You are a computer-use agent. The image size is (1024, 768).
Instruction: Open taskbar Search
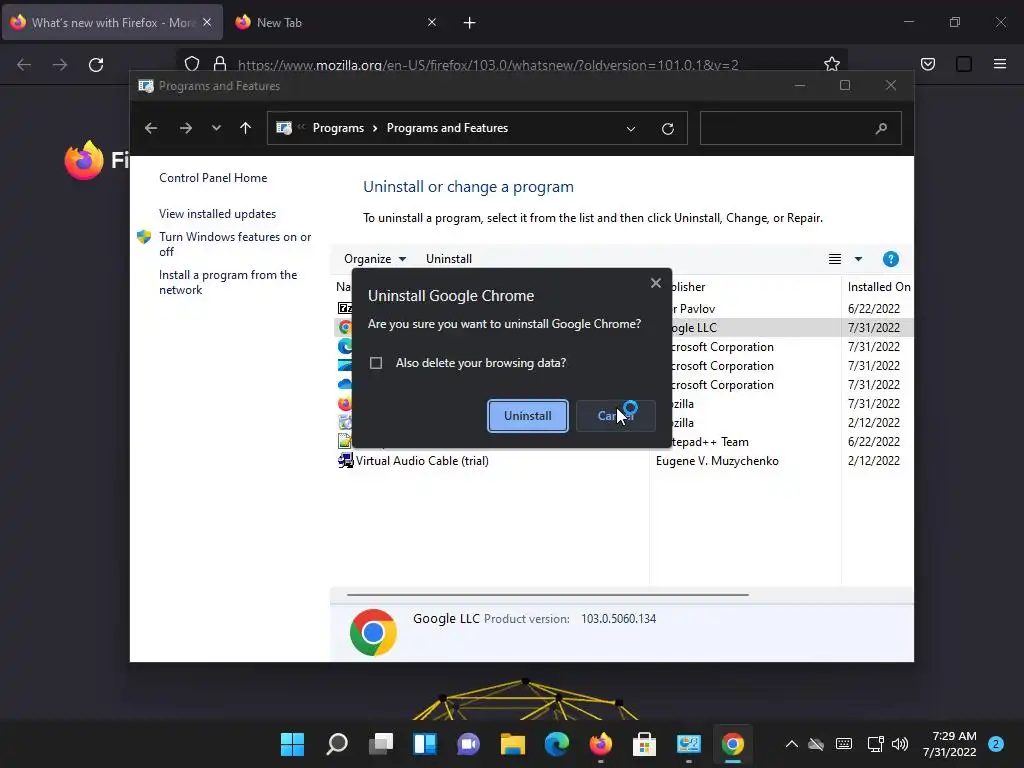pos(337,744)
